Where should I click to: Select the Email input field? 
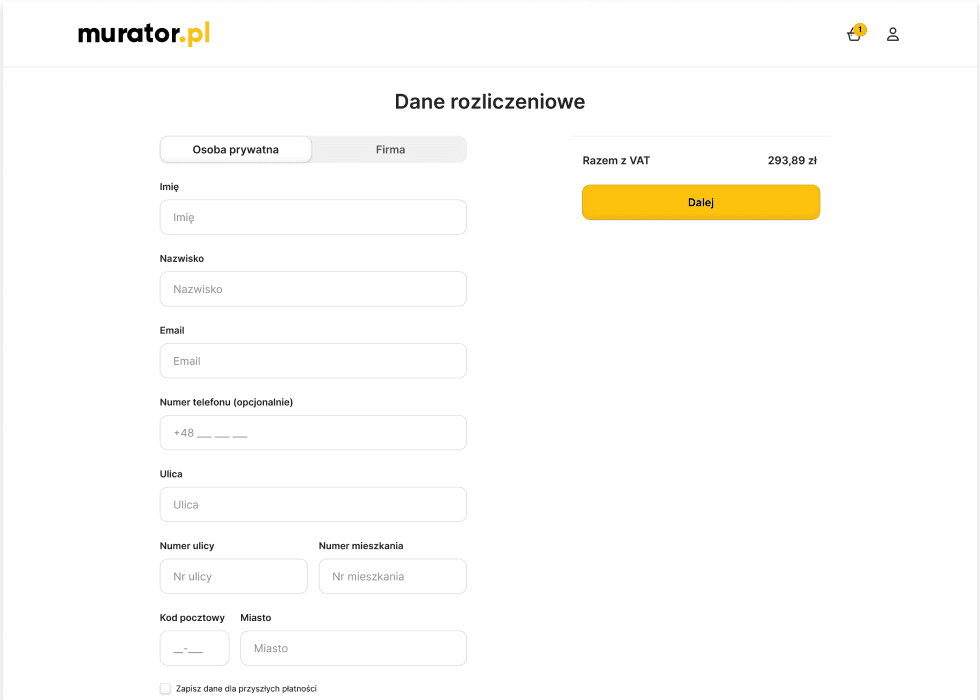tap(313, 361)
